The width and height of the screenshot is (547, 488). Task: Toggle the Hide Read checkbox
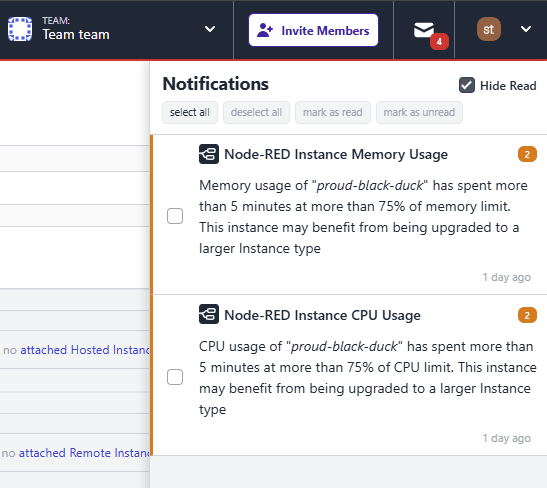467,85
